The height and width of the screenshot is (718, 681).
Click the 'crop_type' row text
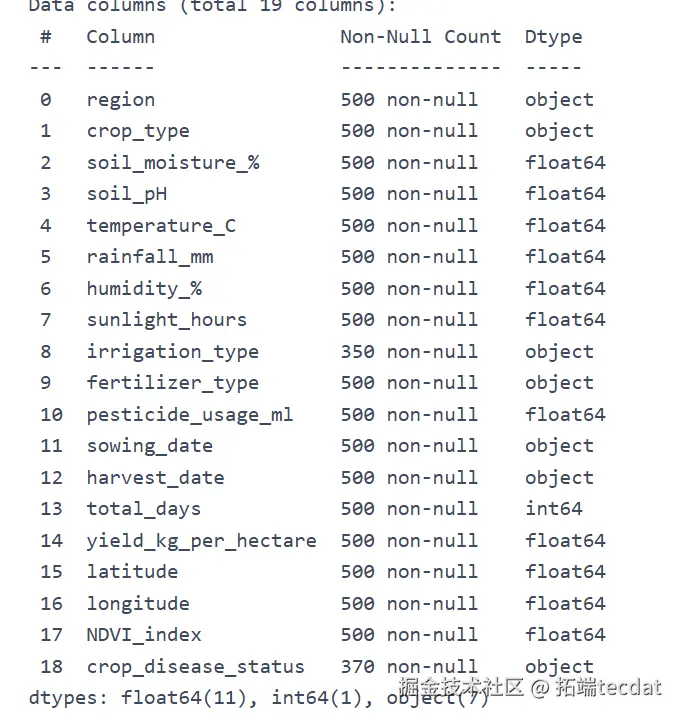137,131
